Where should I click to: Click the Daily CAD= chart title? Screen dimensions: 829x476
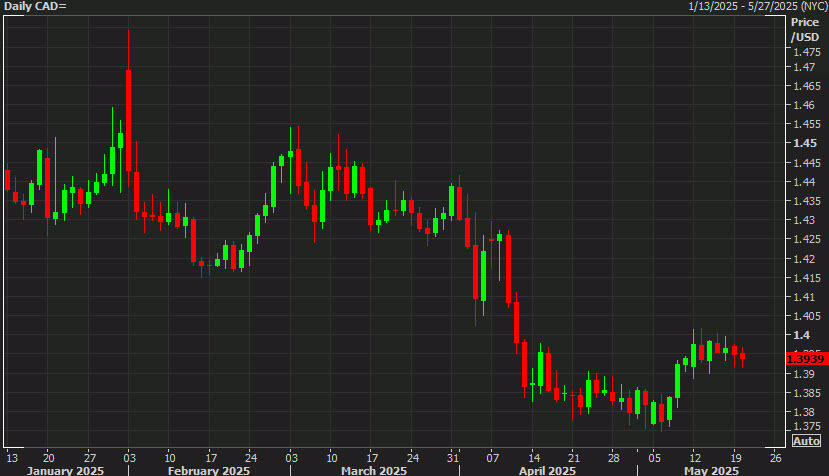35,6
